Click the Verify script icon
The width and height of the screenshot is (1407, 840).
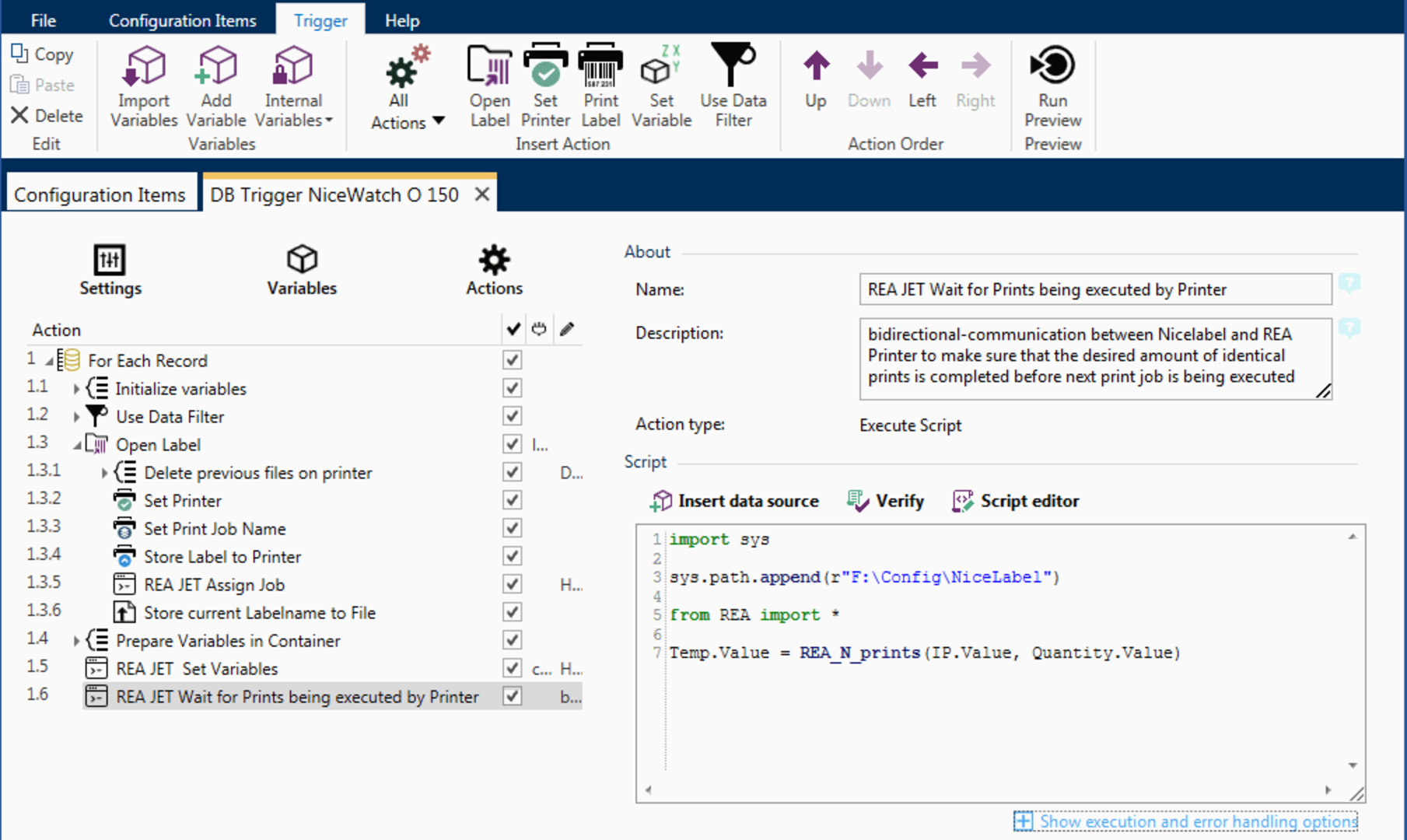click(884, 501)
